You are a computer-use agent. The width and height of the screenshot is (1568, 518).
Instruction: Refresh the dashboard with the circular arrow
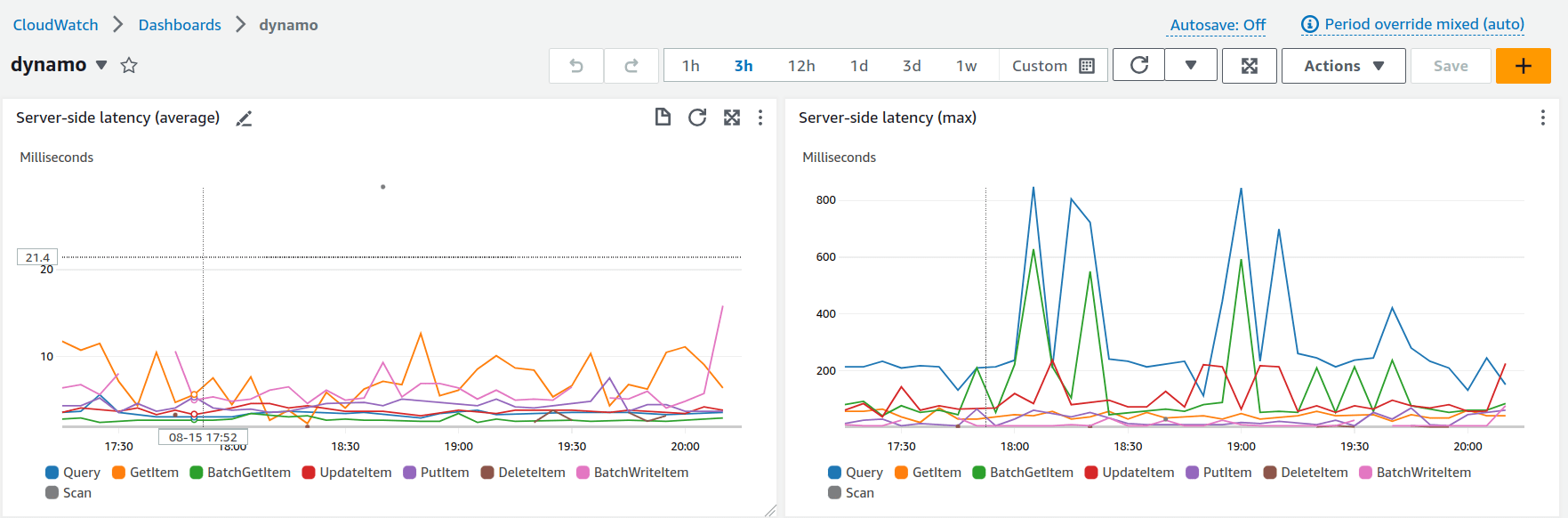coord(1139,65)
